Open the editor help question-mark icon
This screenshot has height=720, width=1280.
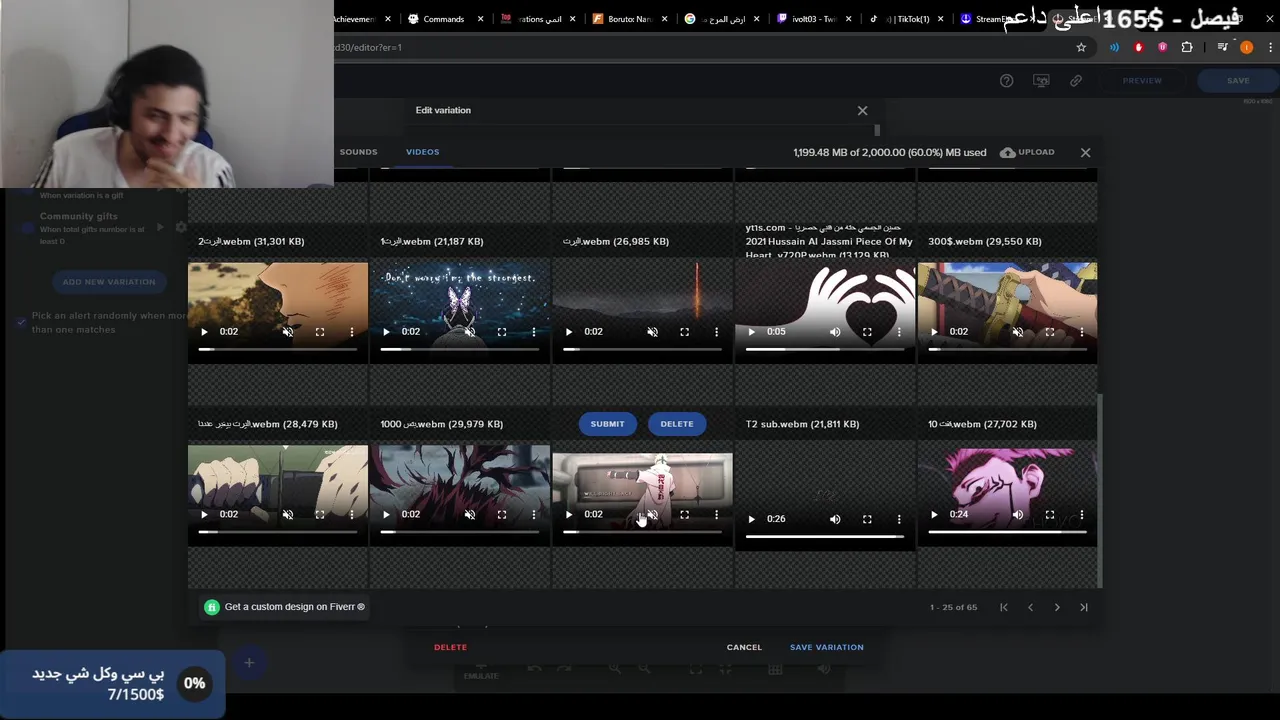pos(1007,81)
